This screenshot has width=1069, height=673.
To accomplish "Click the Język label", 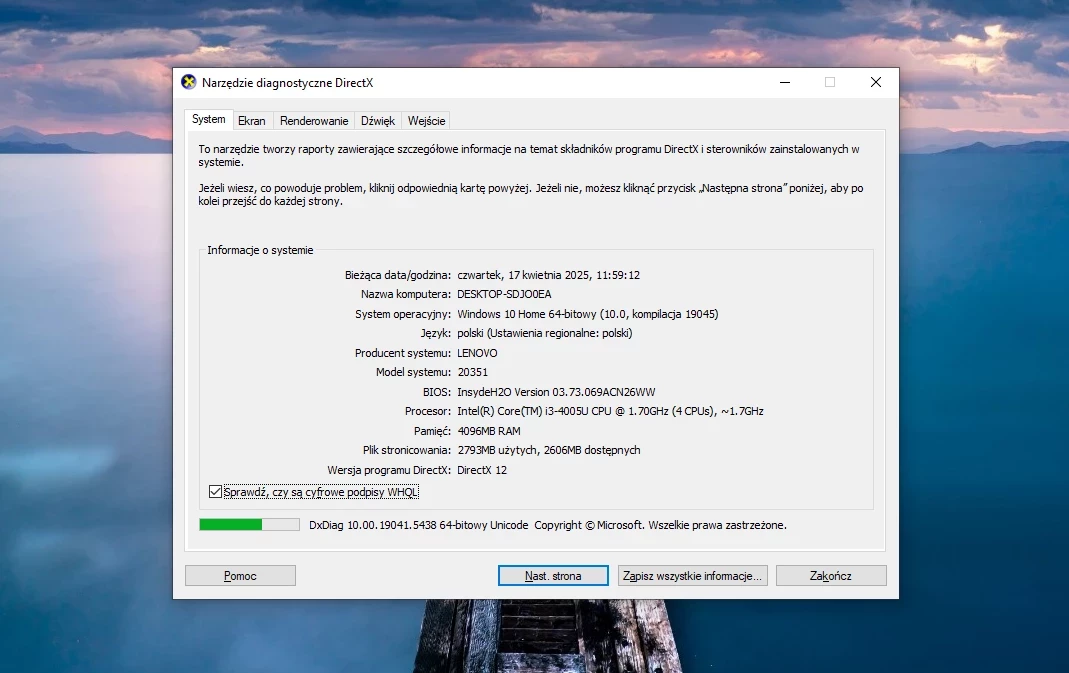I will 436,333.
